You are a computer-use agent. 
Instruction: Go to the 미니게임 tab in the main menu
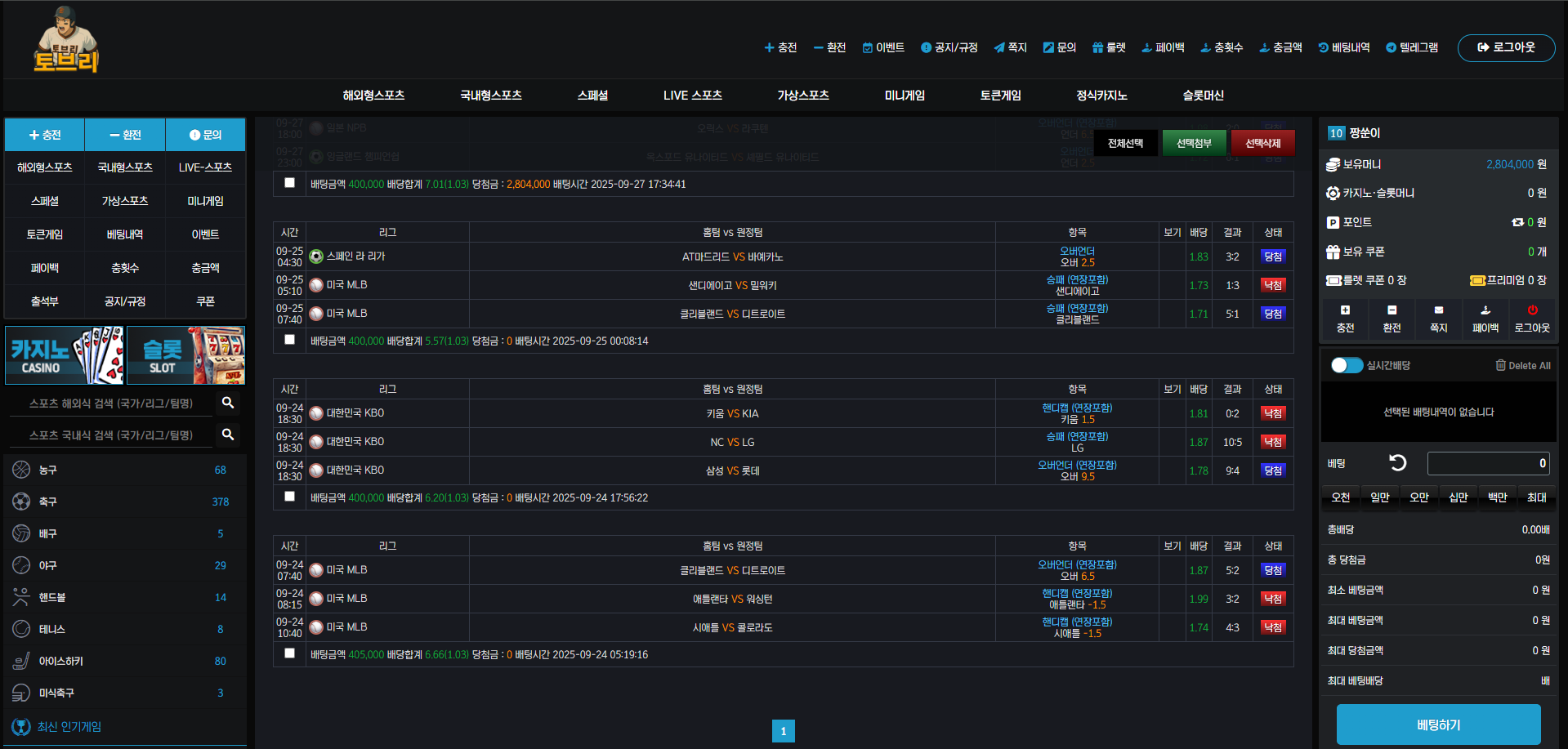pyautogui.click(x=905, y=96)
